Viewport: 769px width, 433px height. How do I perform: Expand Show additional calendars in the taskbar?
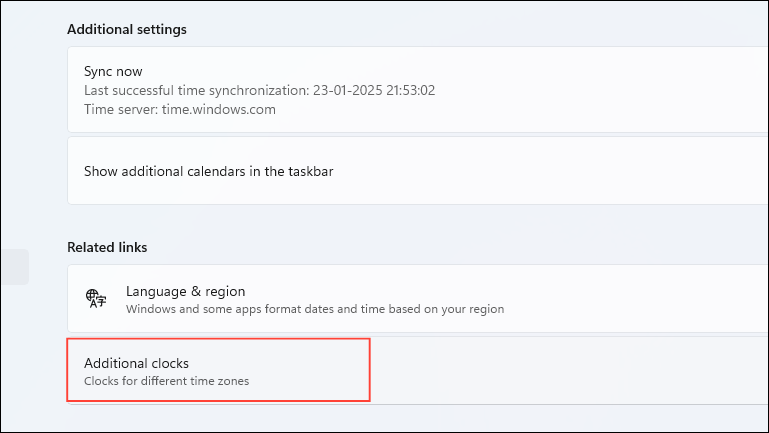click(x=208, y=171)
